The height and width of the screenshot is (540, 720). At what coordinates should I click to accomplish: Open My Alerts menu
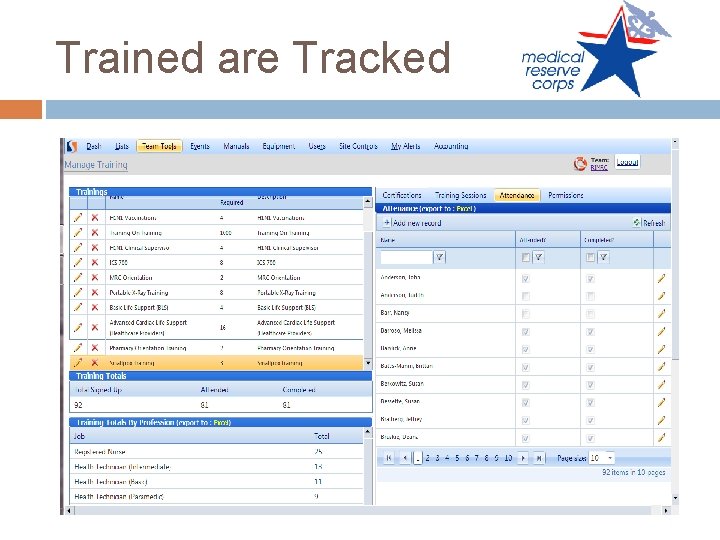405,146
